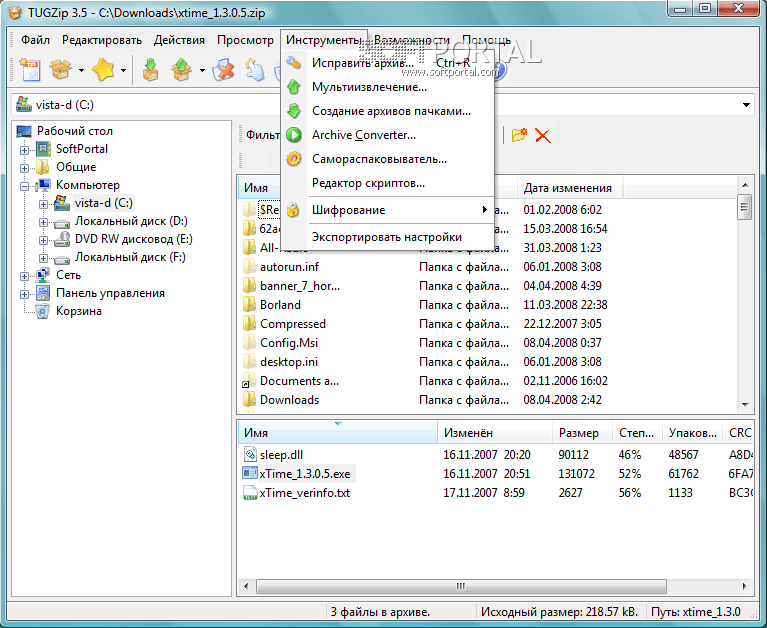The height and width of the screenshot is (628, 767).
Task: Sort archive list by Изменён column
Action: click(495, 433)
